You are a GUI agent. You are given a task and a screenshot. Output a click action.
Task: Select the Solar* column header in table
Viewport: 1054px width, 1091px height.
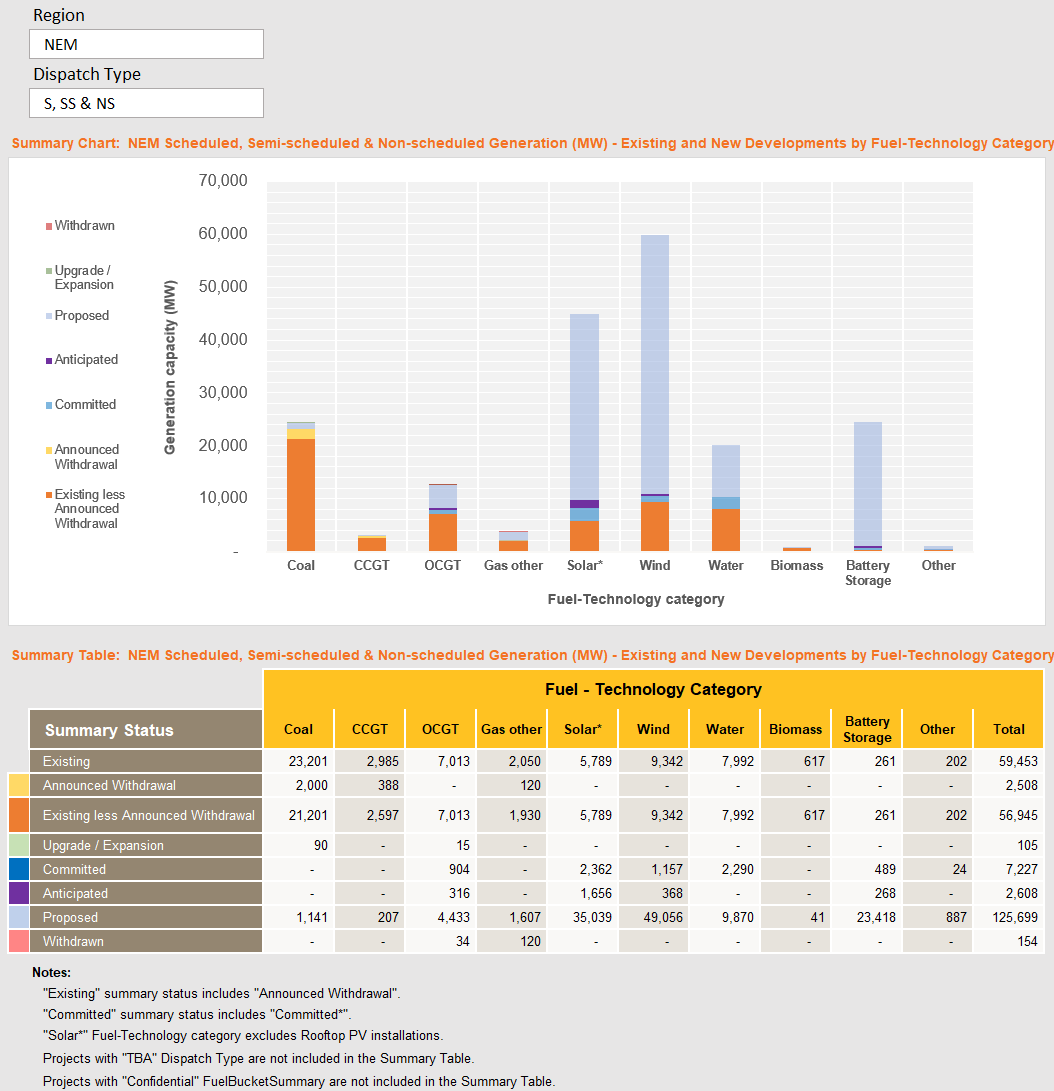(582, 729)
